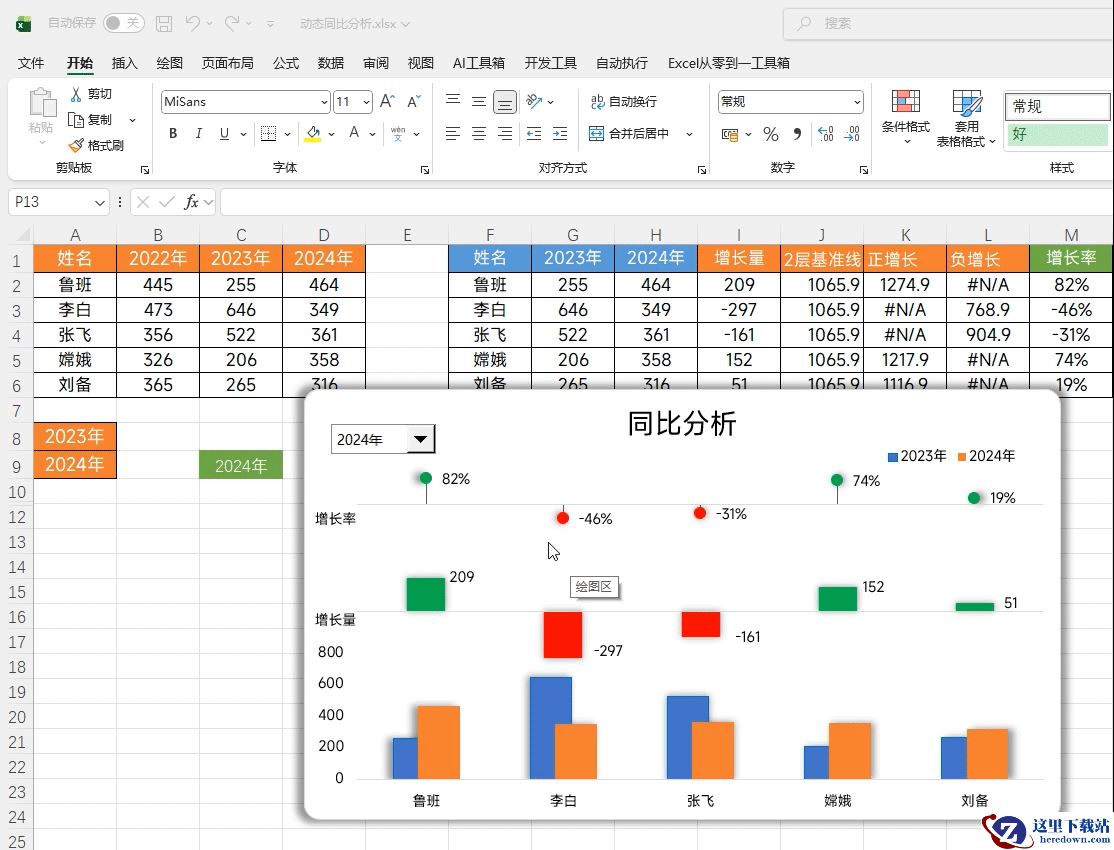Toggle the AutoSave (自动保存) switch

pos(123,23)
